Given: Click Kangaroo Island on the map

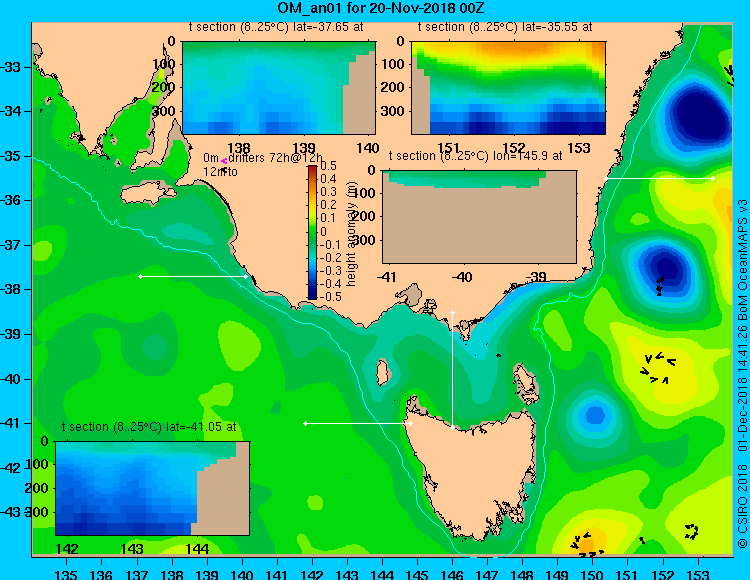Looking at the screenshot, I should coord(148,194).
